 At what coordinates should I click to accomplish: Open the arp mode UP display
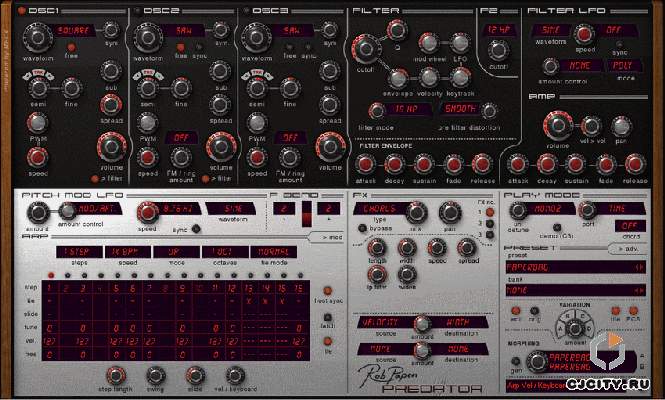click(x=176, y=252)
